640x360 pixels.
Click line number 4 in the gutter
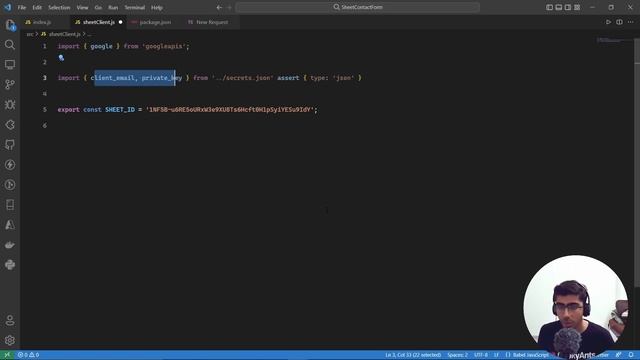[x=45, y=94]
